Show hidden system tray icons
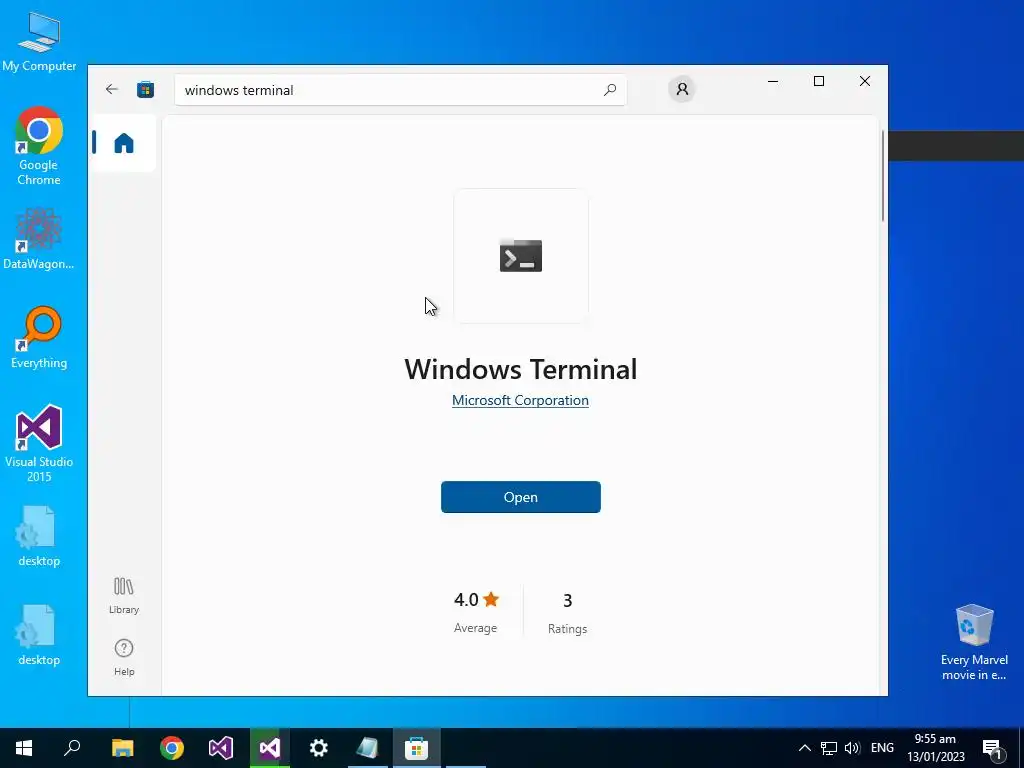 (805, 748)
